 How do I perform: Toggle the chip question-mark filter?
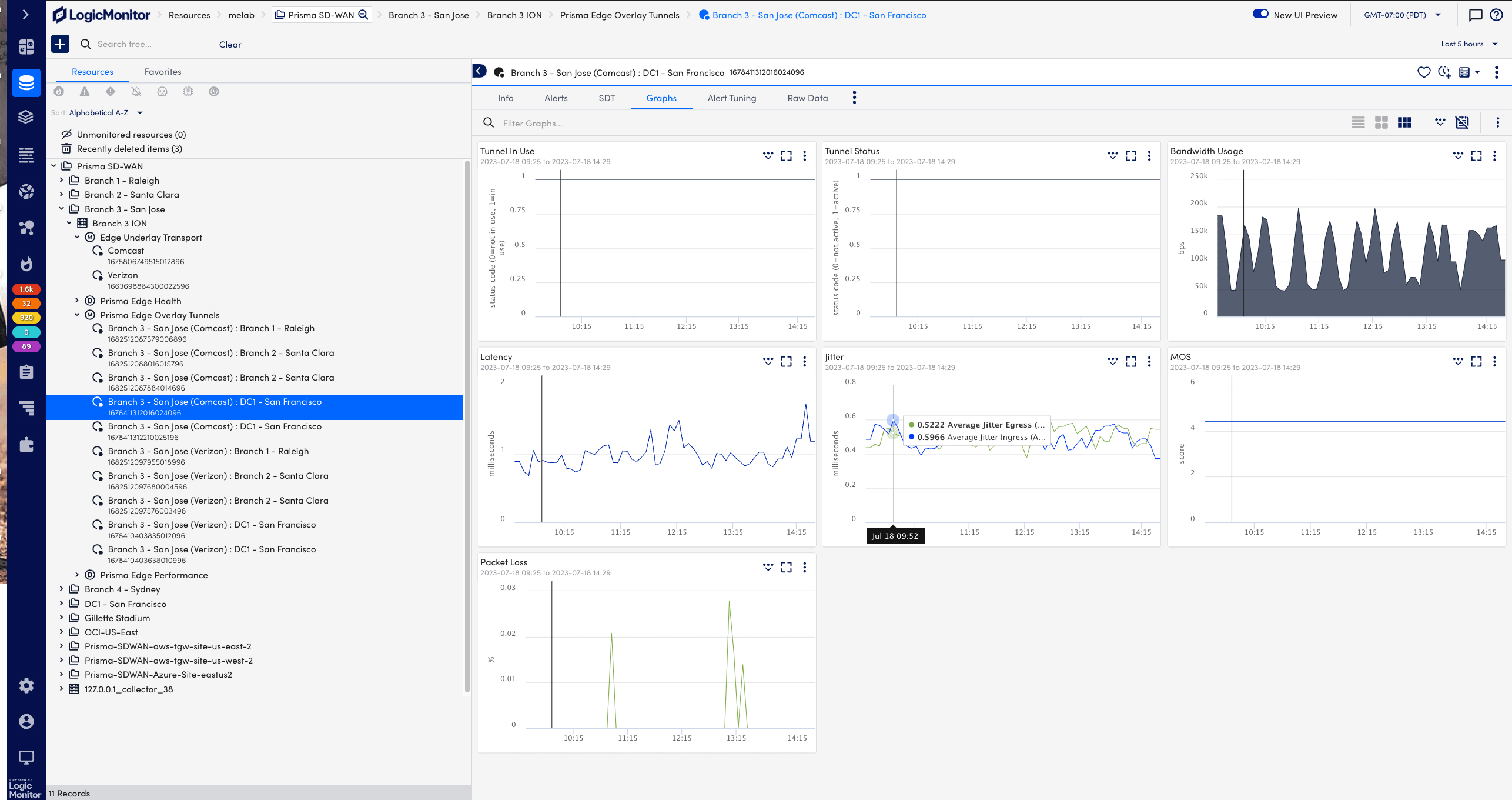pos(188,92)
